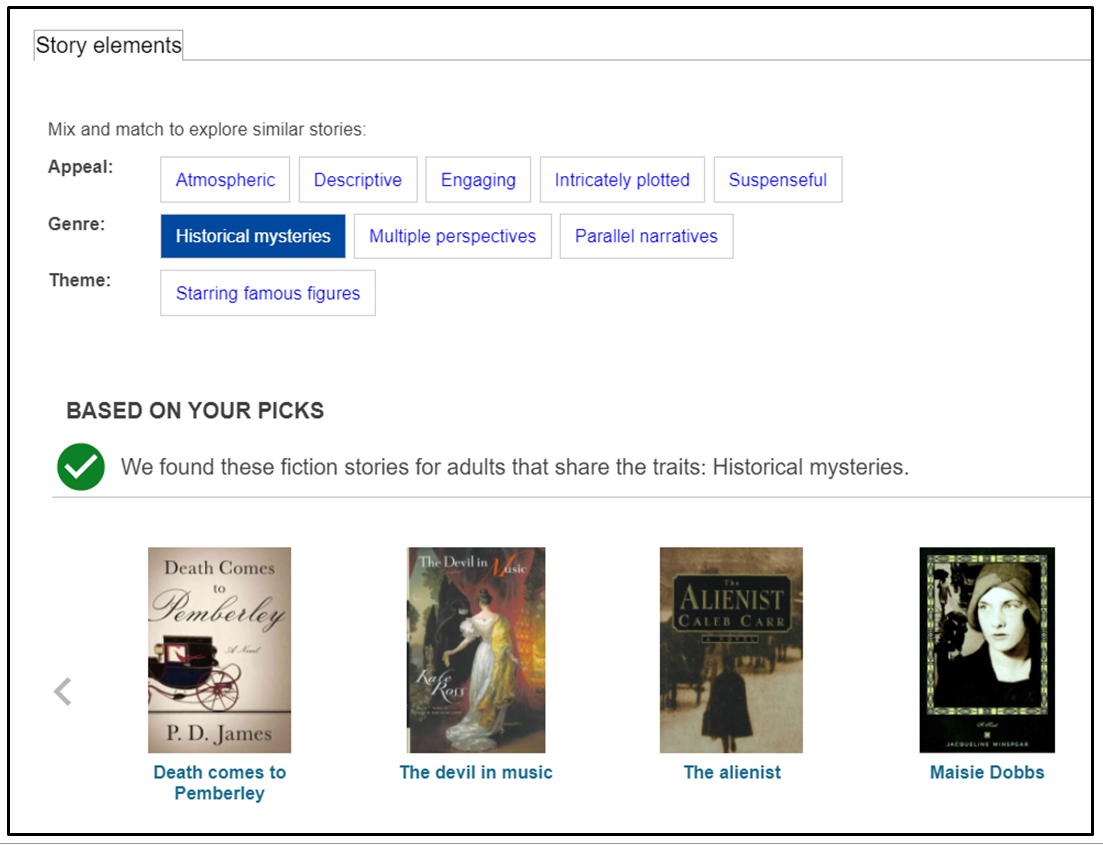Select the Multiple perspectives genre
1103x845 pixels.
tap(452, 236)
